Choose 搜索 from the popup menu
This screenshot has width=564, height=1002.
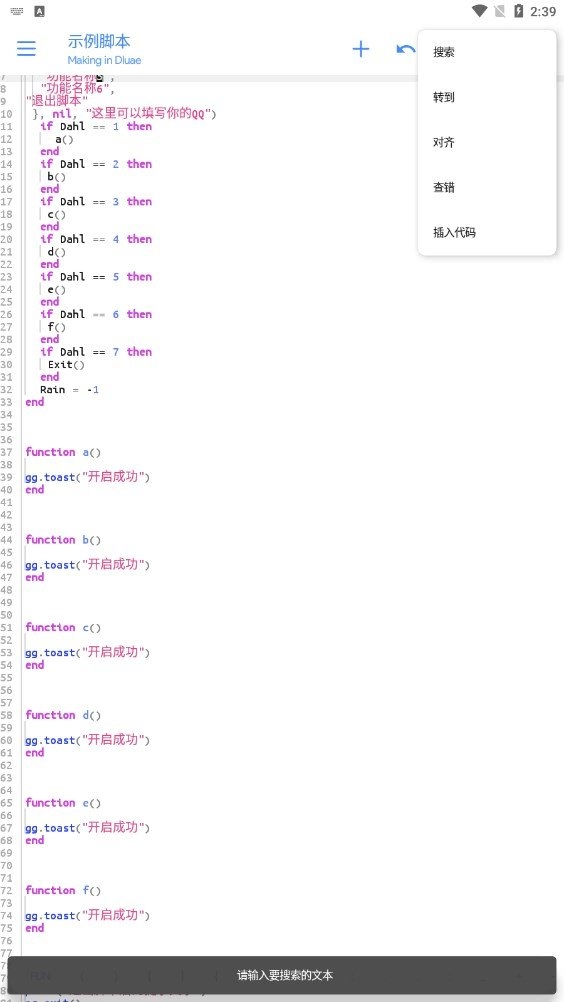tap(487, 52)
